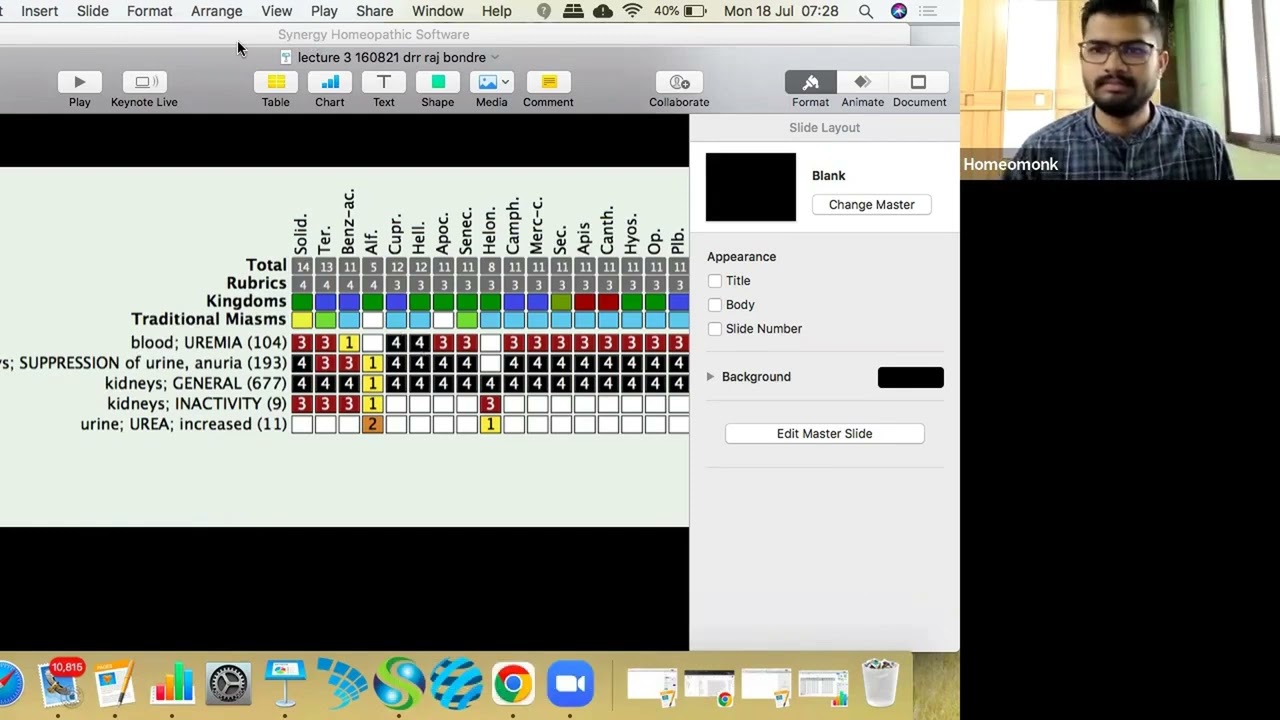Open the Format menu
This screenshot has width=1280, height=720.
click(149, 11)
